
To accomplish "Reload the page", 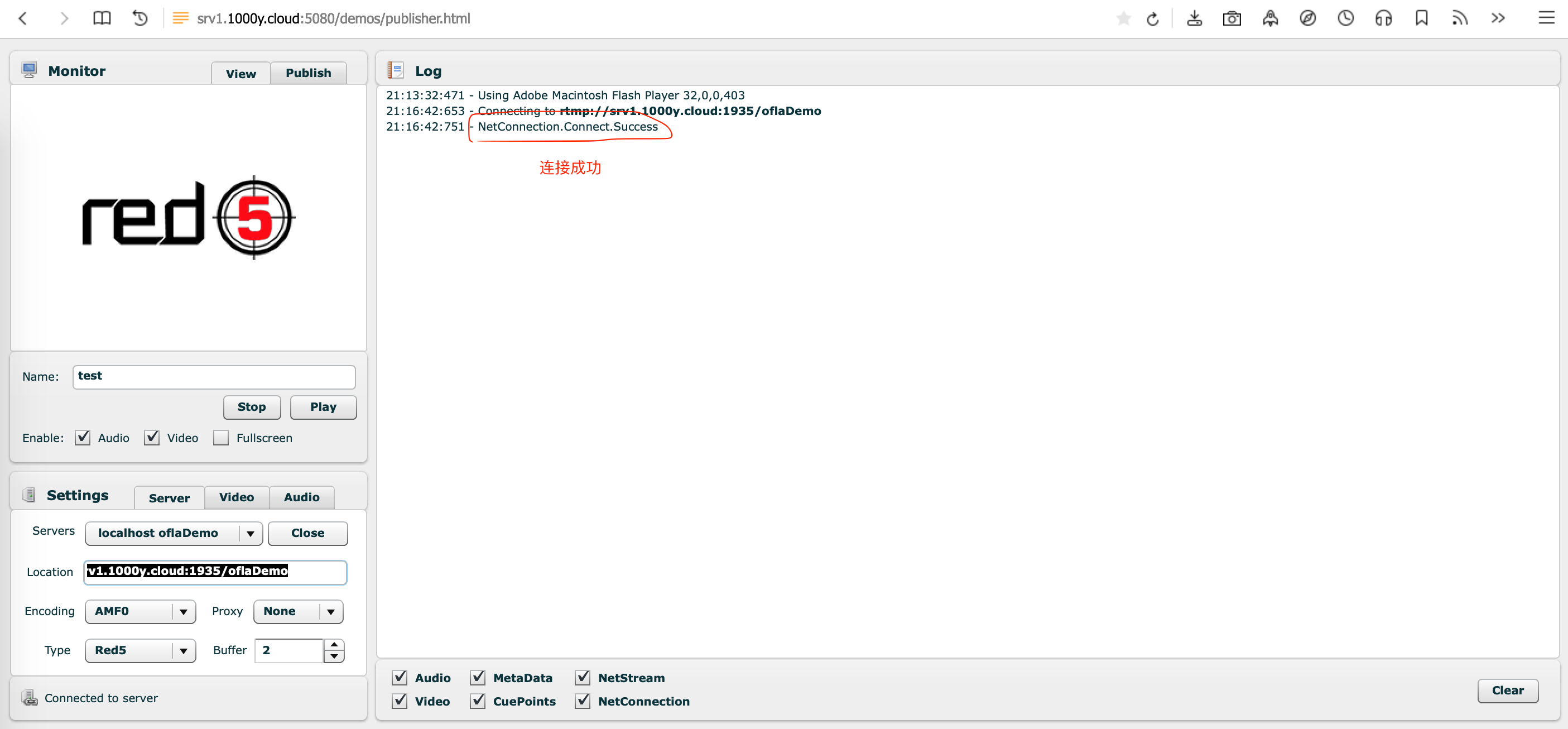I will (1152, 19).
